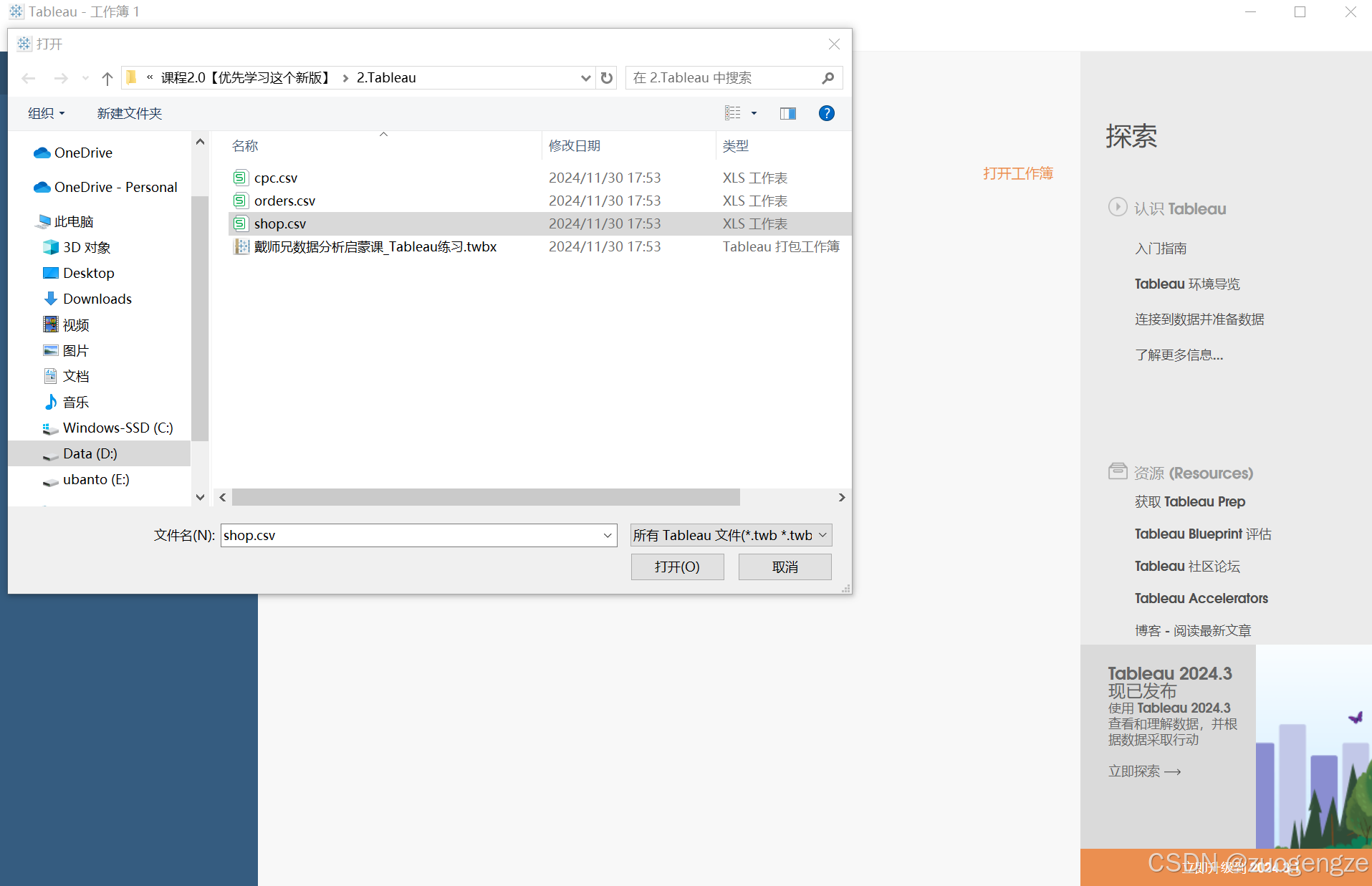Sort files by 修改日期 column

point(575,145)
